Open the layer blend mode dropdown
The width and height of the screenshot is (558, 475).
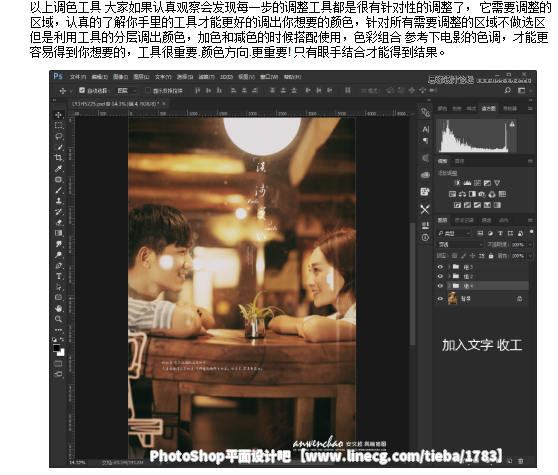tap(460, 245)
